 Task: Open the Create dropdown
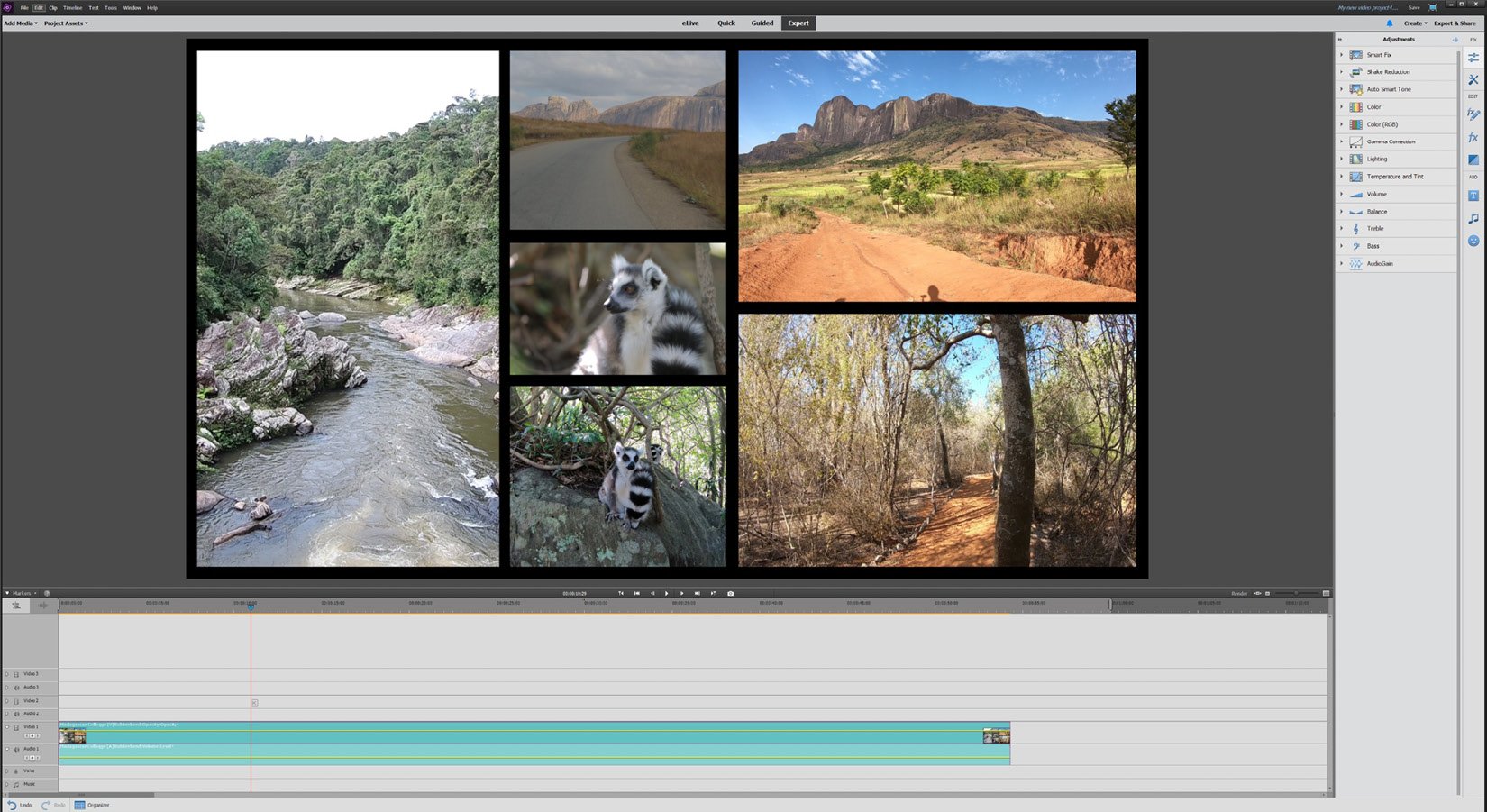pos(1416,23)
